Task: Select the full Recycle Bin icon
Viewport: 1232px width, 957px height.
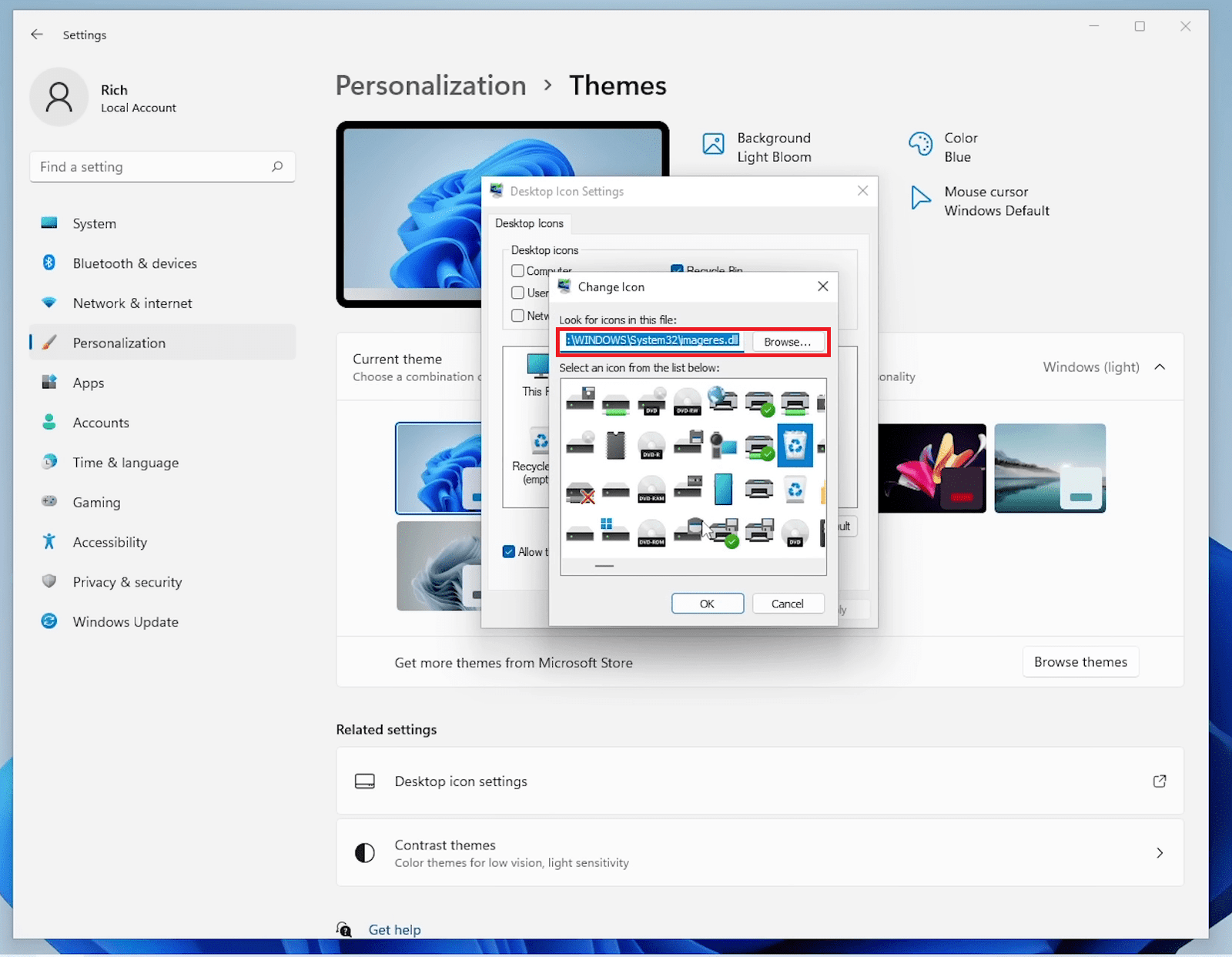Action: tap(795, 445)
